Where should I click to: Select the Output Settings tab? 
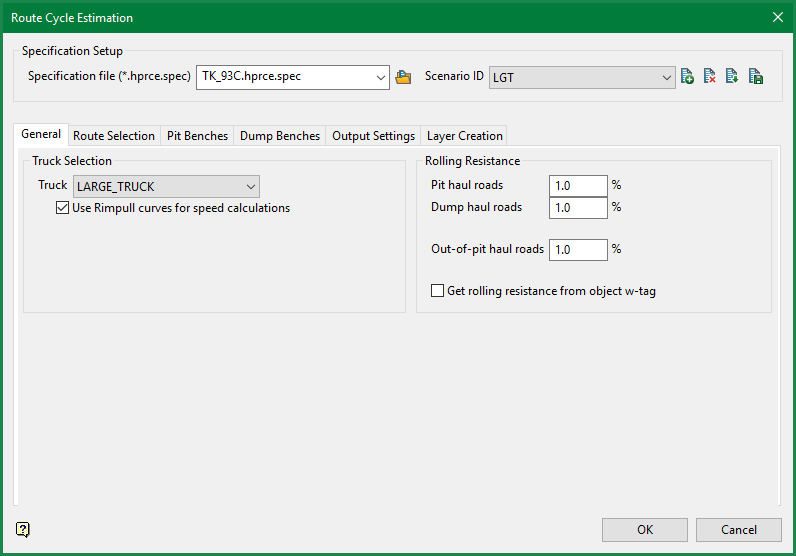click(373, 136)
